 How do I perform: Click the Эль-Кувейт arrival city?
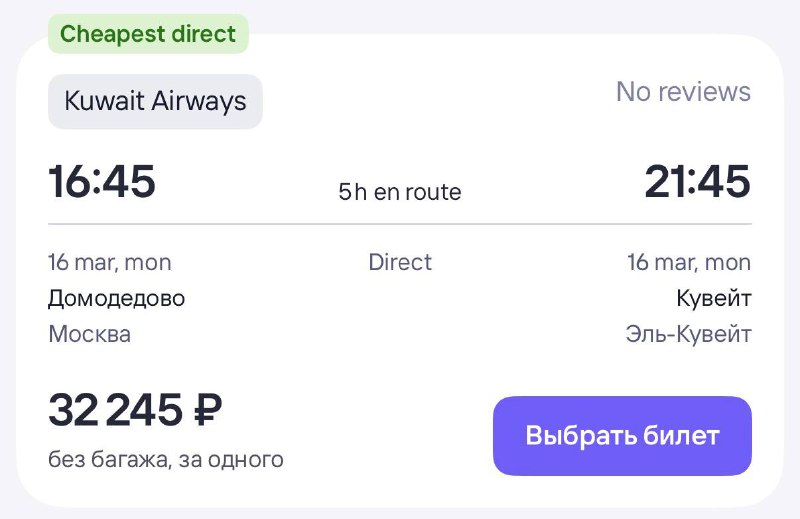pyautogui.click(x=687, y=333)
